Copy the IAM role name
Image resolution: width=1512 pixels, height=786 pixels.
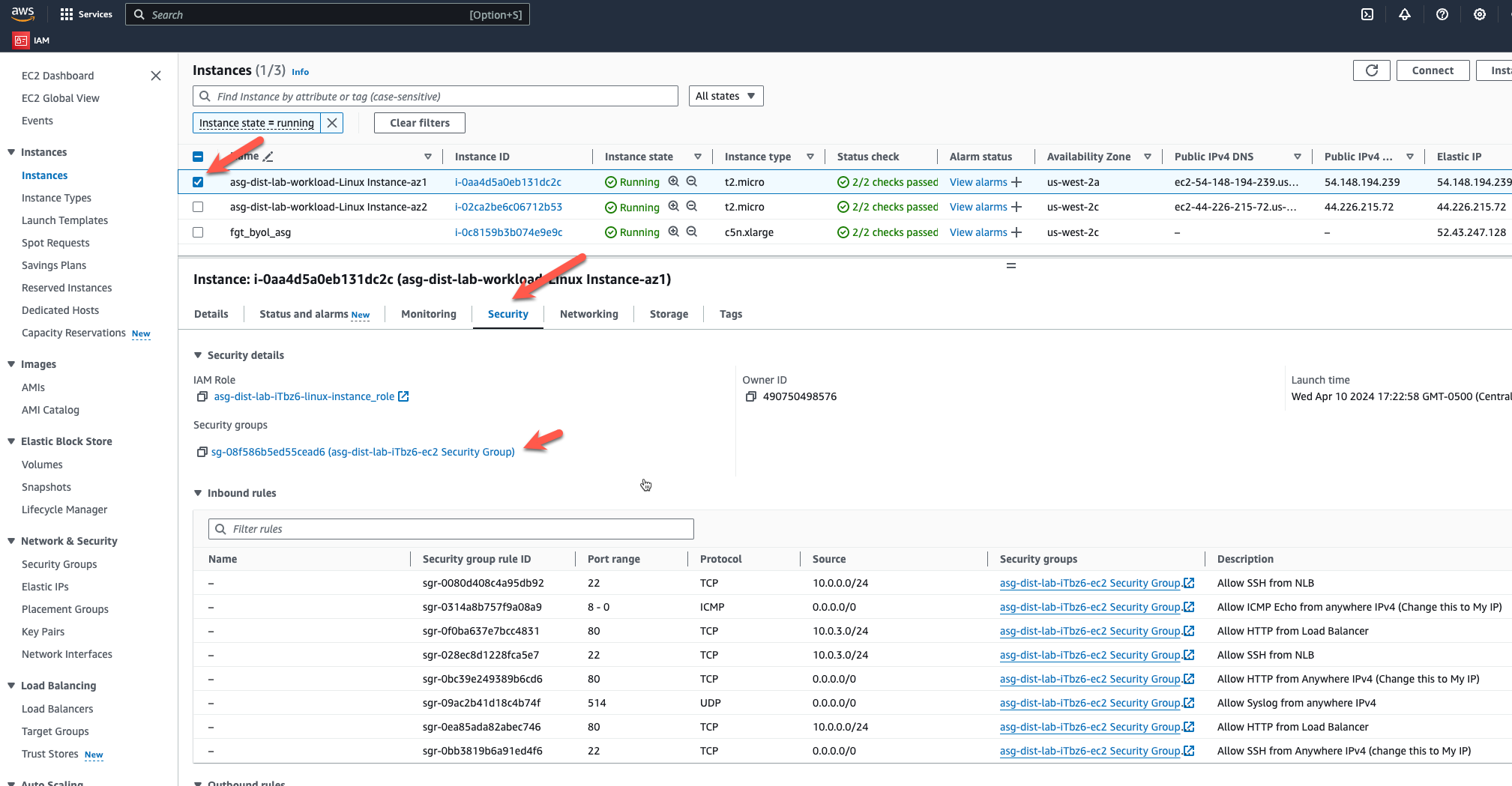(x=202, y=396)
